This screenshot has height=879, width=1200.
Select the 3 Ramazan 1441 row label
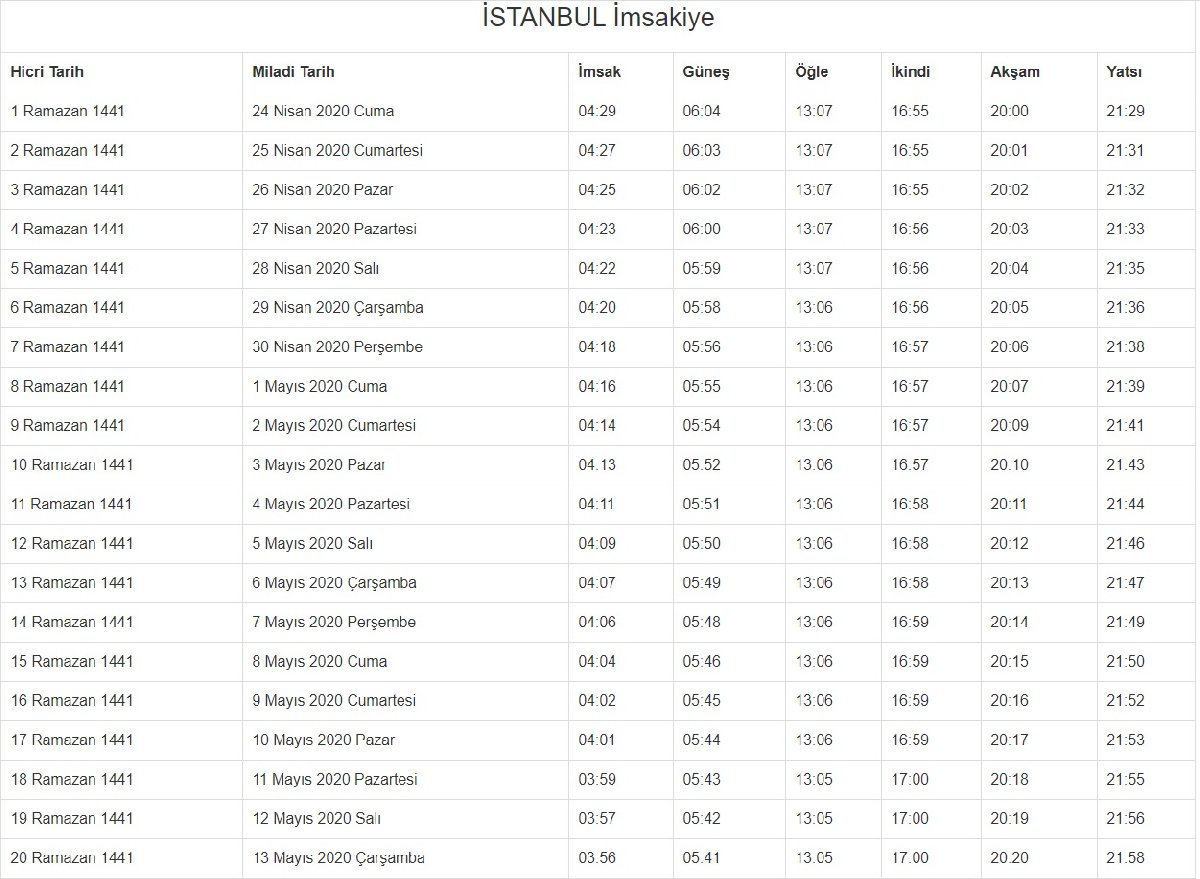click(67, 190)
